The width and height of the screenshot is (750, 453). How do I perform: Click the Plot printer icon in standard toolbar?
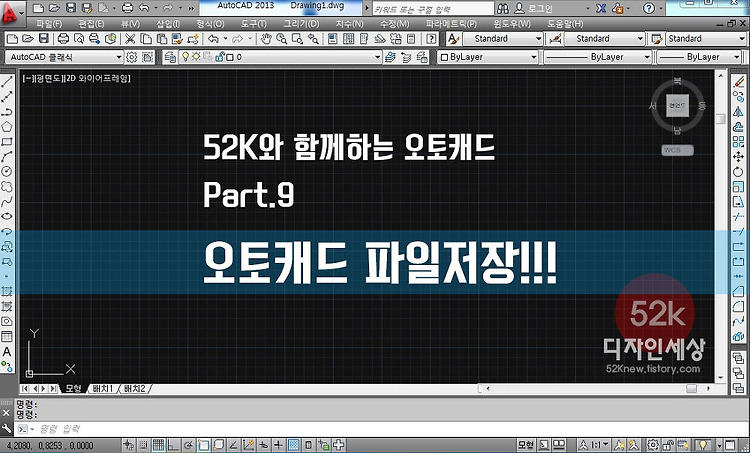coord(63,39)
